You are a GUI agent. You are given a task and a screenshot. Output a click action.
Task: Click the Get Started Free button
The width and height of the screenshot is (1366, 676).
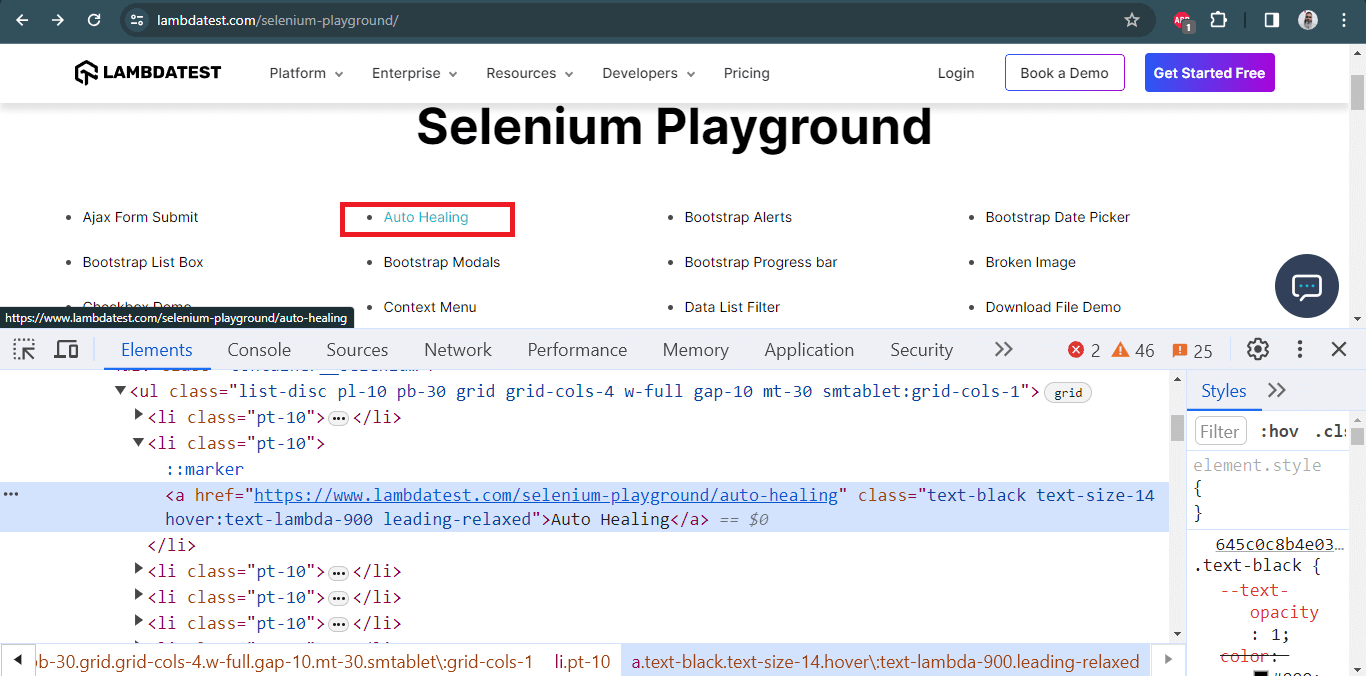point(1209,72)
